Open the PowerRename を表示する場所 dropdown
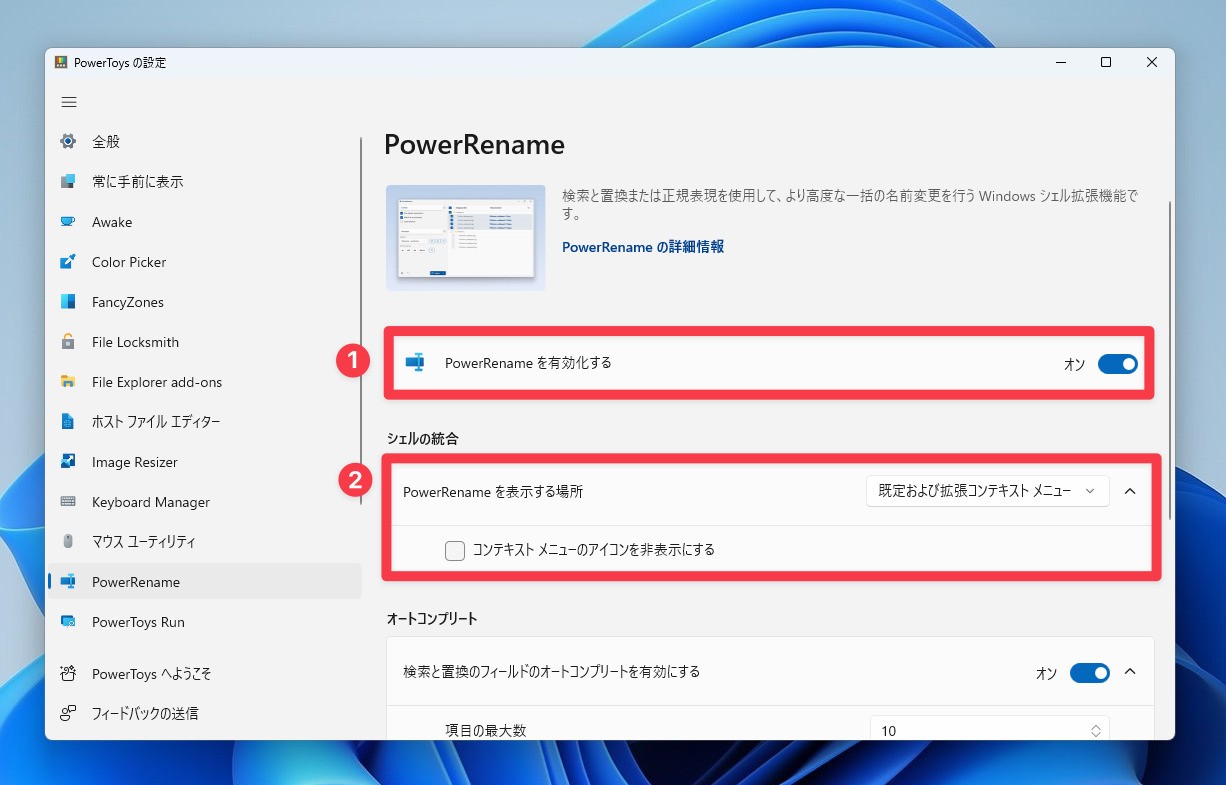 click(x=986, y=490)
